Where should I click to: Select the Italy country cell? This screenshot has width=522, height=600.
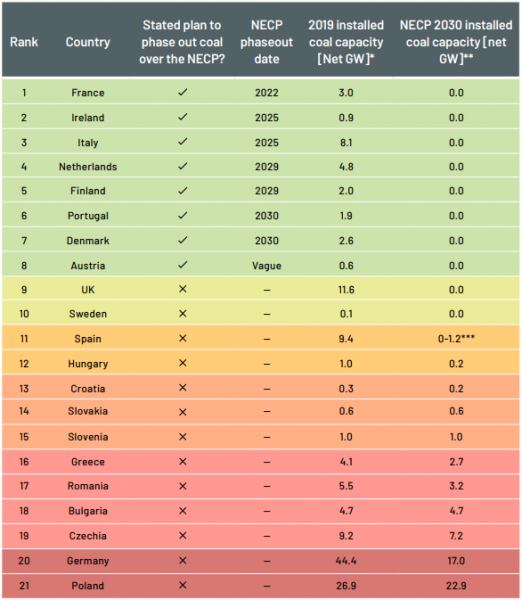(x=88, y=143)
